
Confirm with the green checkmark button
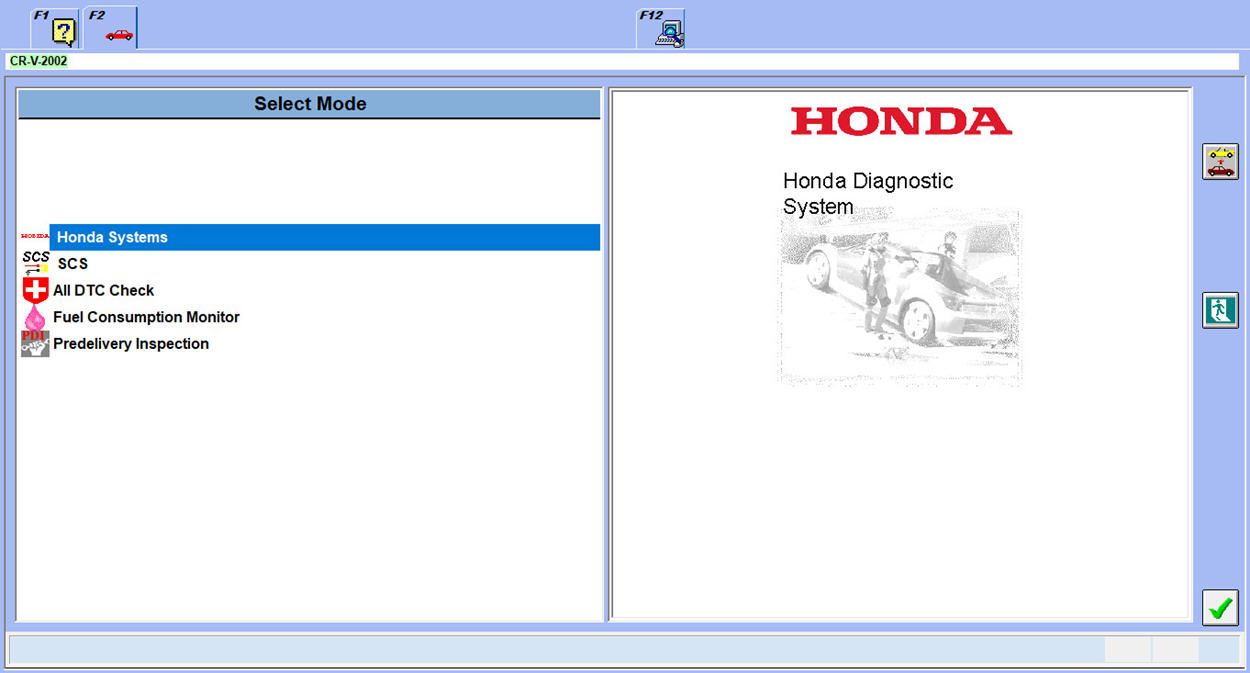click(x=1220, y=607)
